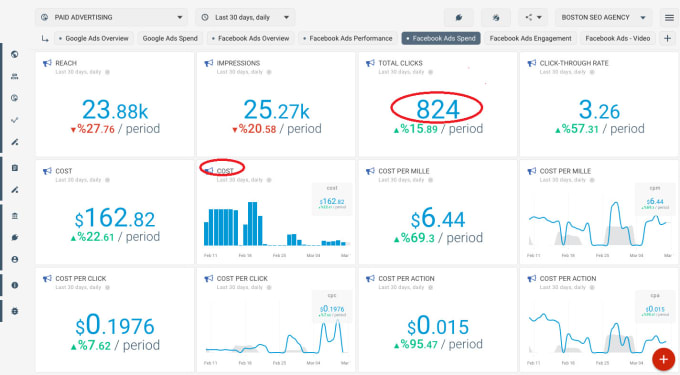This screenshot has height=375, width=680.
Task: Switch to Facebook Ads Engagement tab
Action: pyautogui.click(x=530, y=39)
